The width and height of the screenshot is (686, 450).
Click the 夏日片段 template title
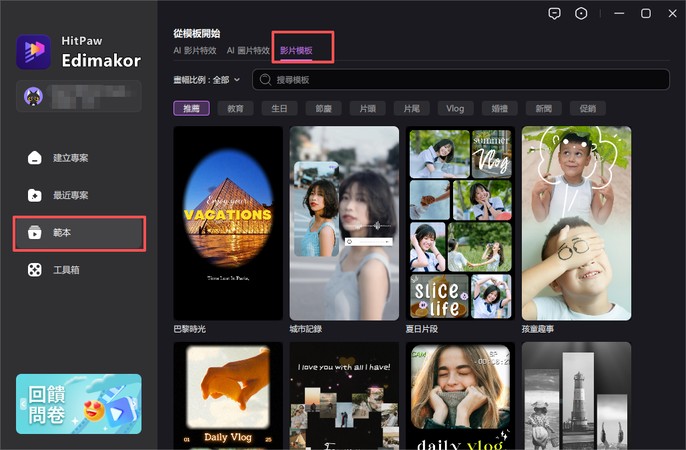(422, 329)
